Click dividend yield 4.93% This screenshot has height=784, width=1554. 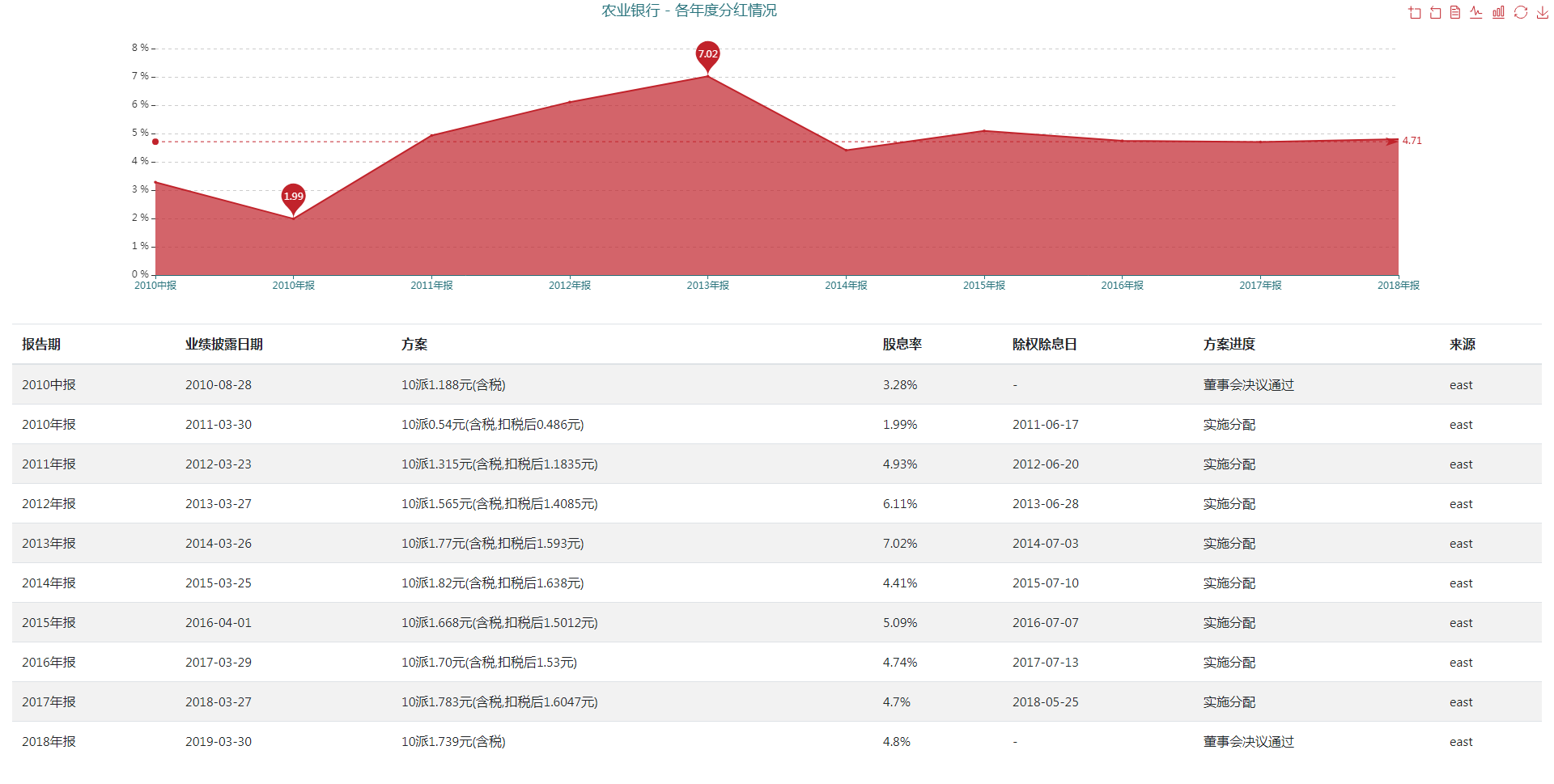point(900,464)
